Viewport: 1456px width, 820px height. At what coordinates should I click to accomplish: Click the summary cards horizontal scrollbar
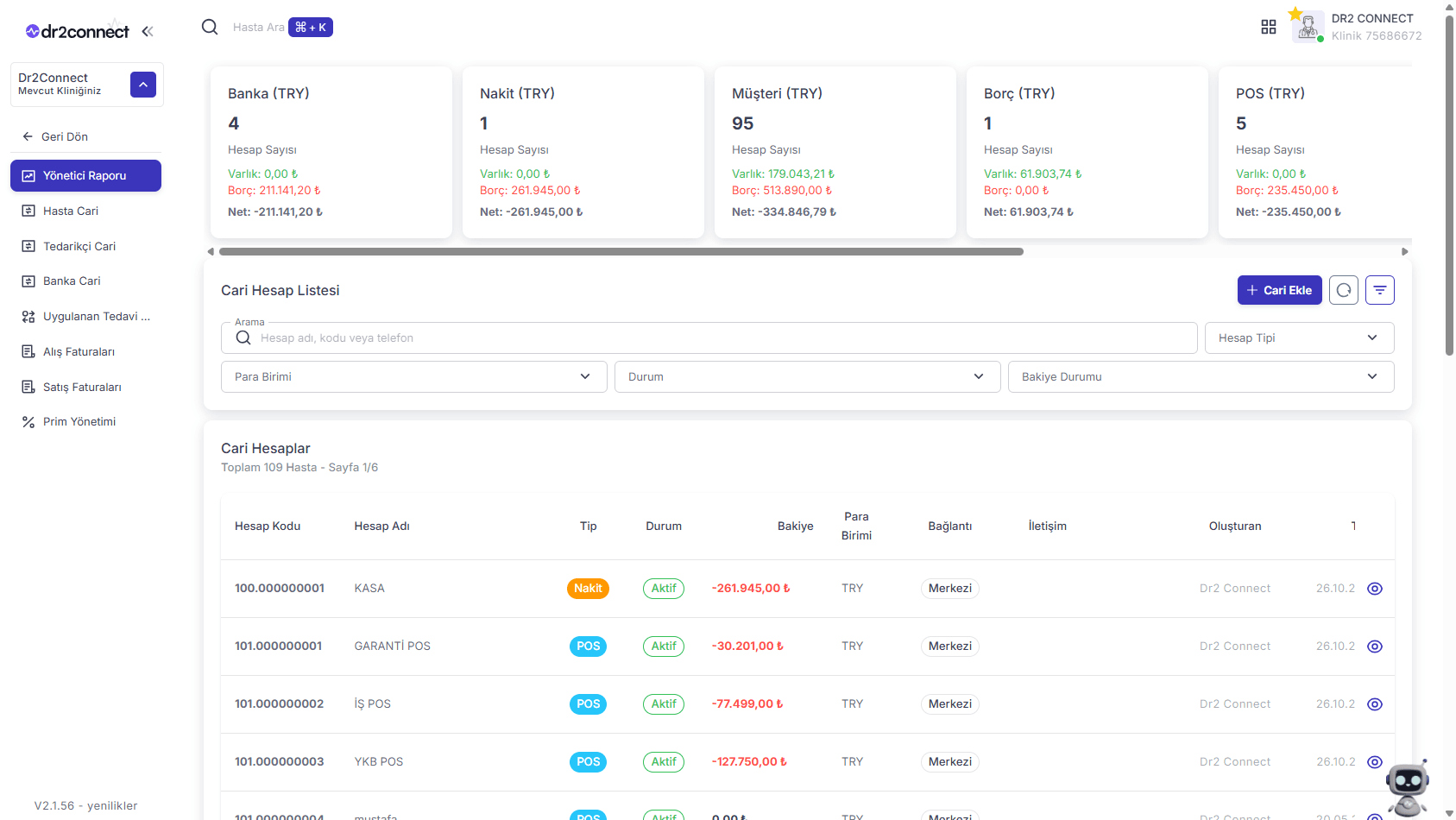coord(621,252)
